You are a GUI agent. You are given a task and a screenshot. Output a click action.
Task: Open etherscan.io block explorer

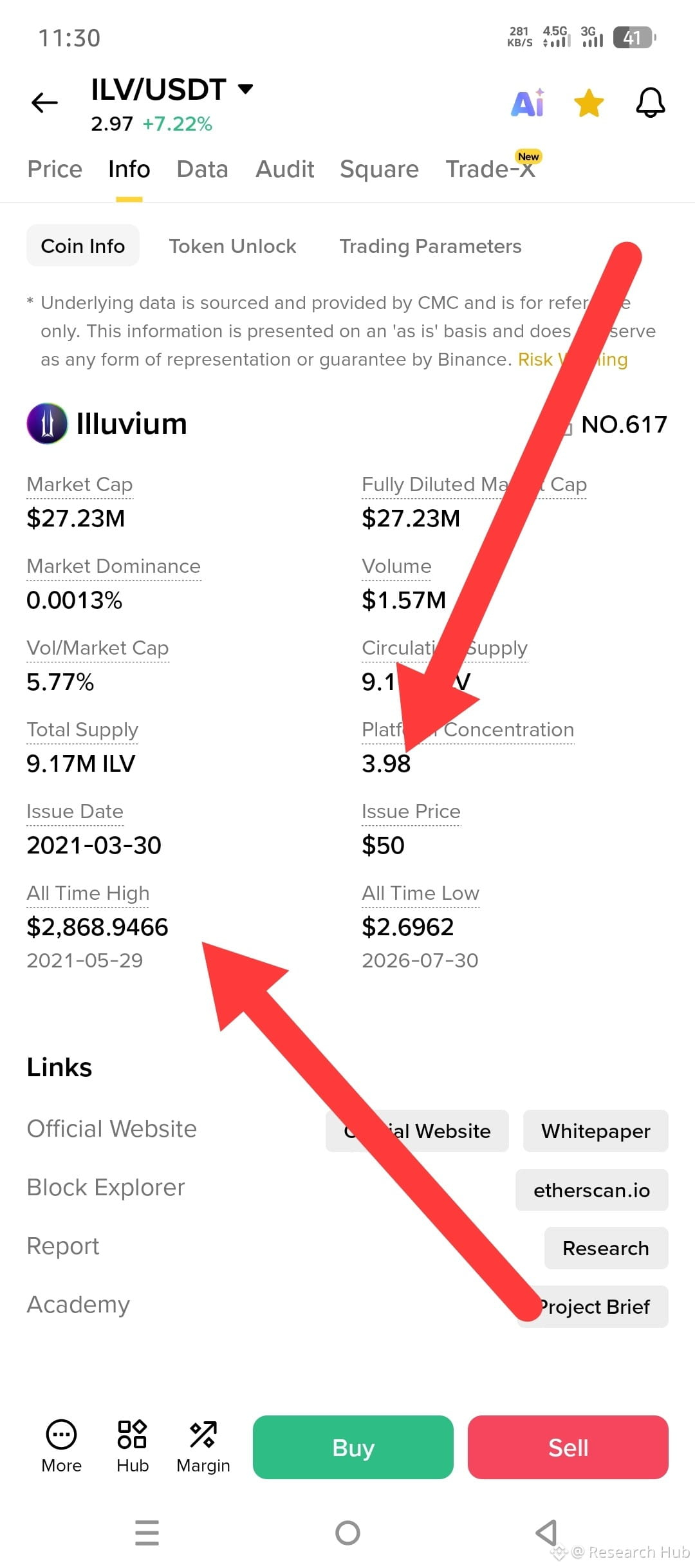click(x=591, y=1190)
